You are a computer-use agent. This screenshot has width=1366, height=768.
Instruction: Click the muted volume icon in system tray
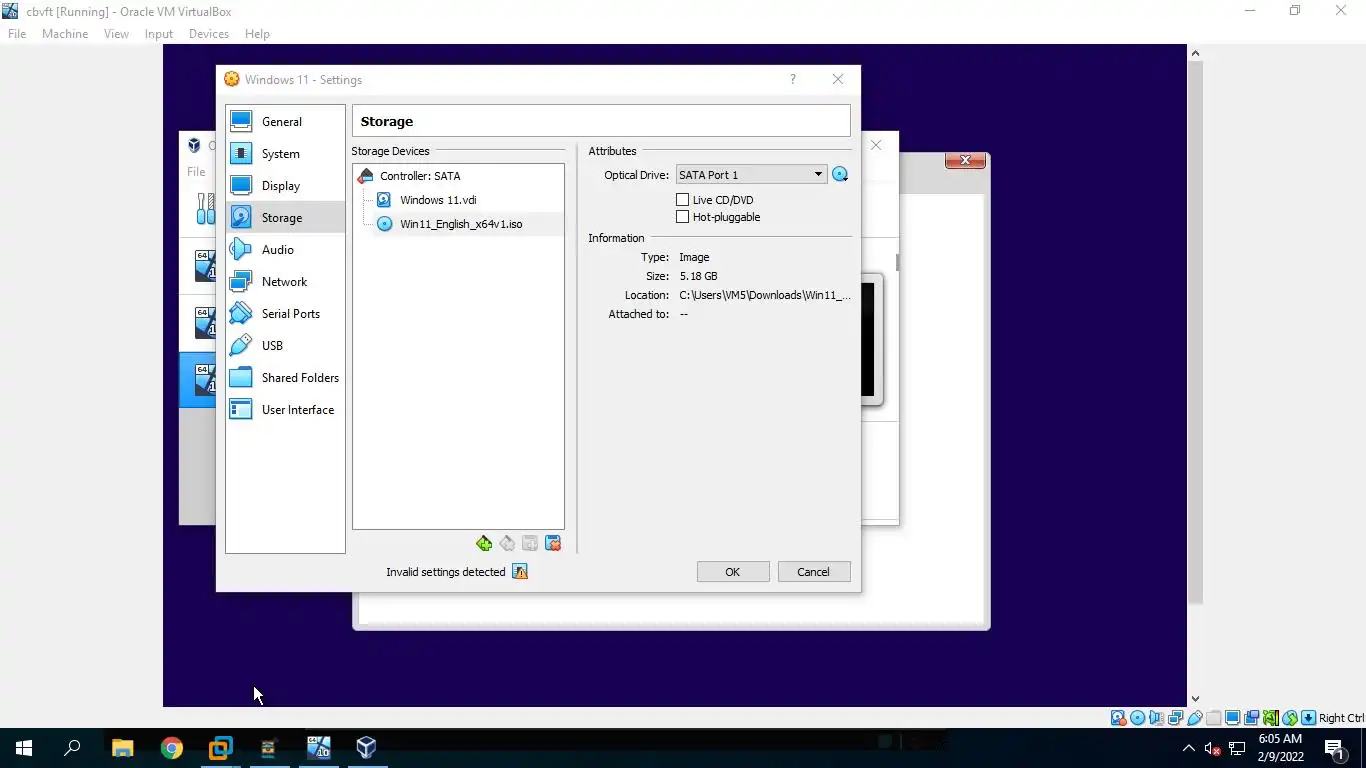tap(1212, 748)
